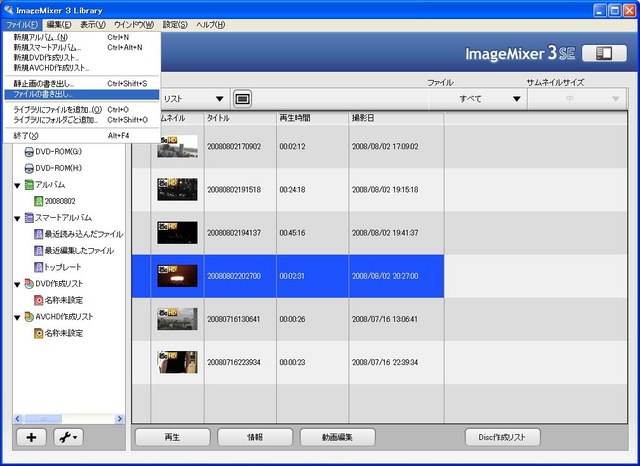
Task: Click duration 00:45:16
Action: point(292,233)
